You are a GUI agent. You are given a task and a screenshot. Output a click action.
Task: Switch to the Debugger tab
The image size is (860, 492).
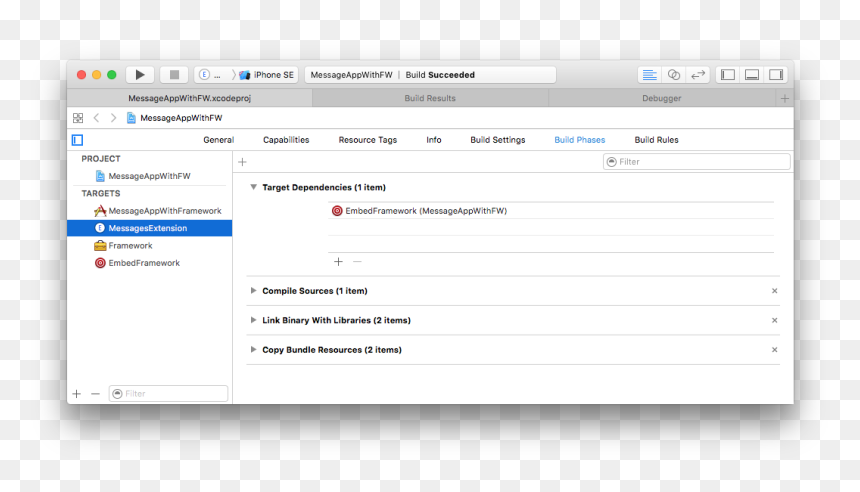click(661, 98)
